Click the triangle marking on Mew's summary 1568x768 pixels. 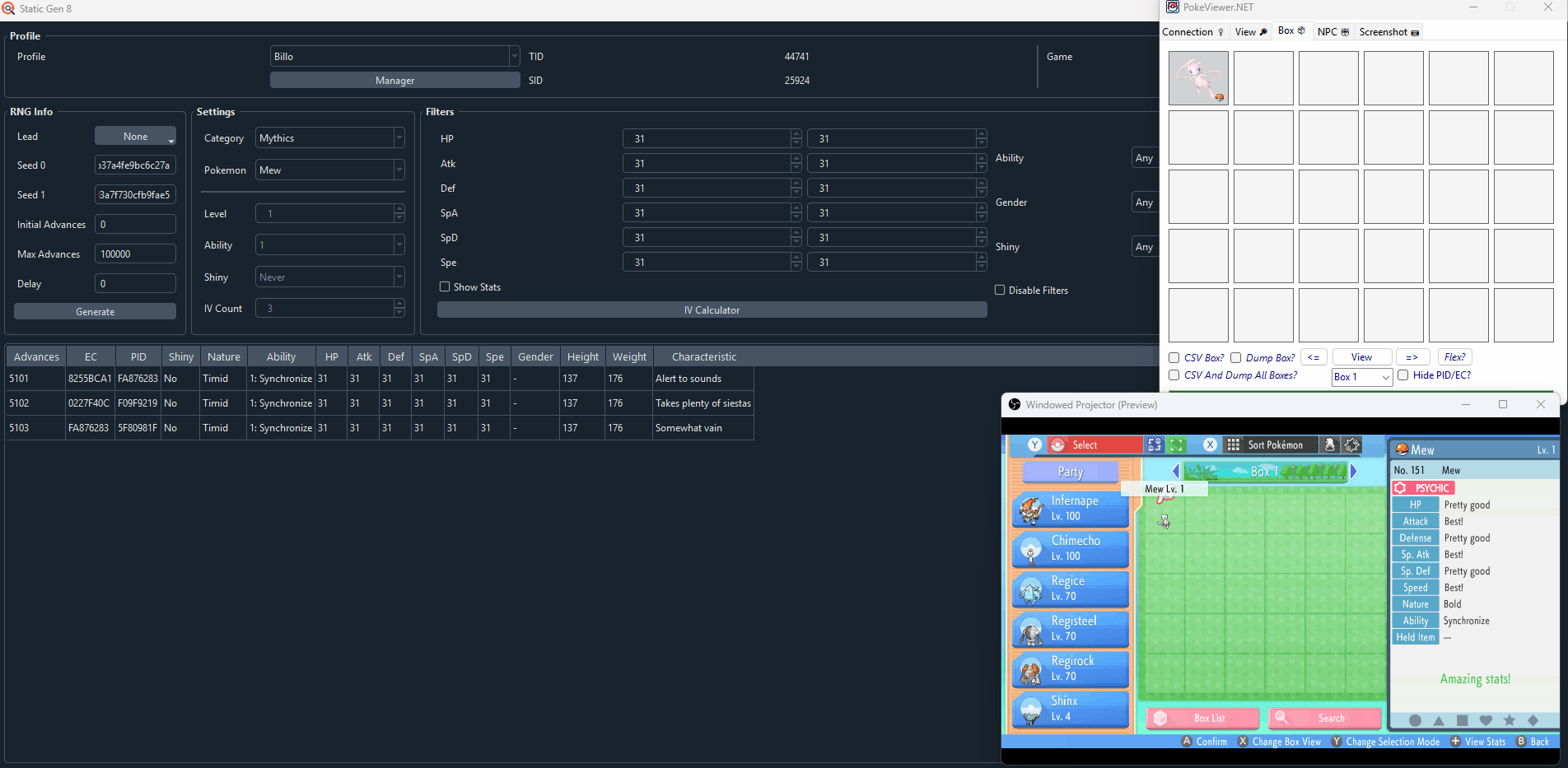[x=1439, y=720]
